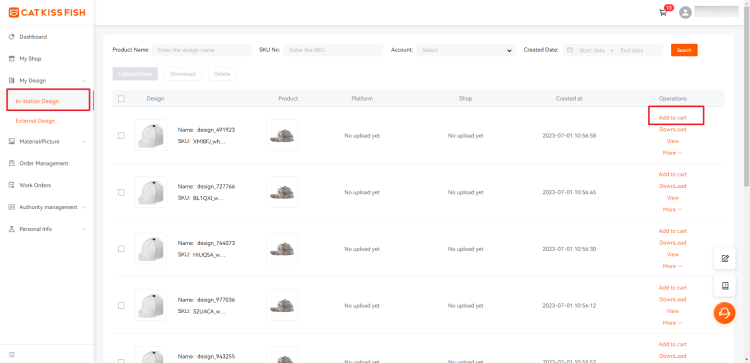Click the SKU text XMIBFJ_wh...
The width and height of the screenshot is (750, 363).
209,142
